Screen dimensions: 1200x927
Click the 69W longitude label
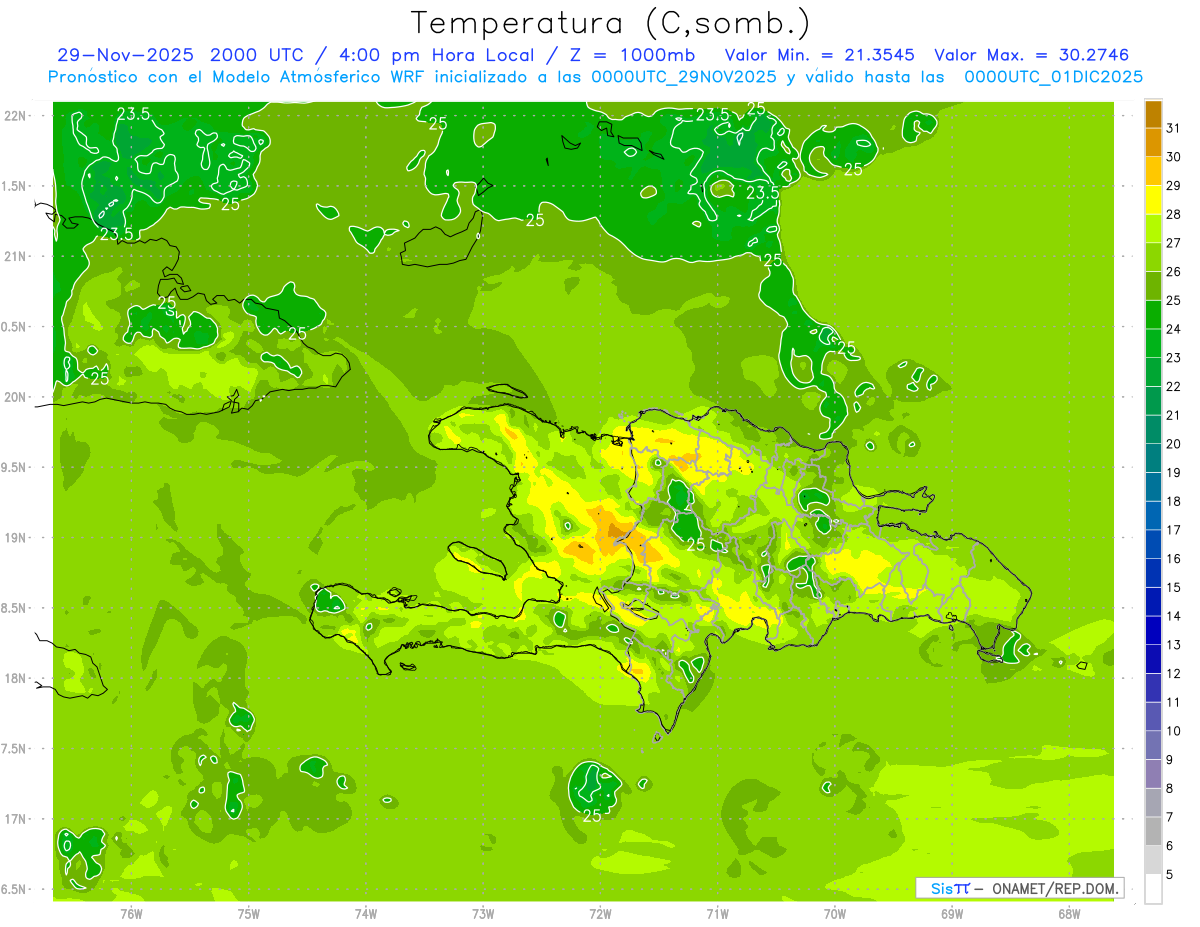click(x=952, y=914)
